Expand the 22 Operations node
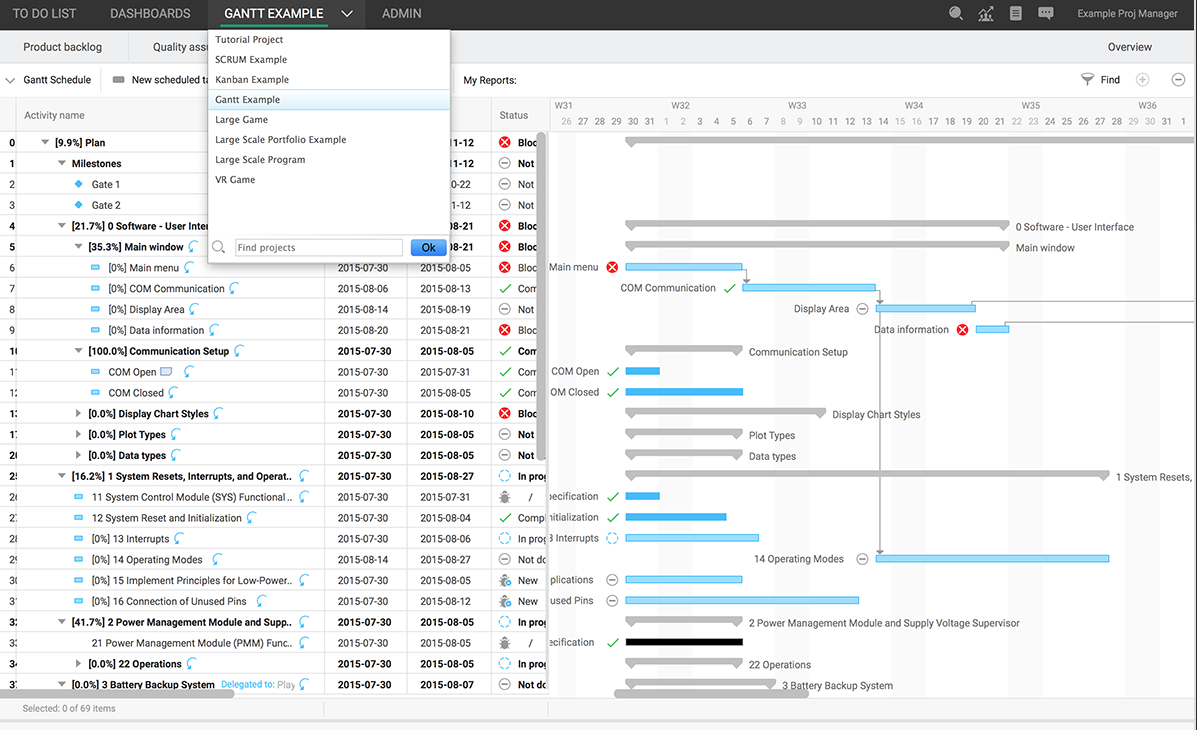1197x730 pixels. (x=79, y=664)
